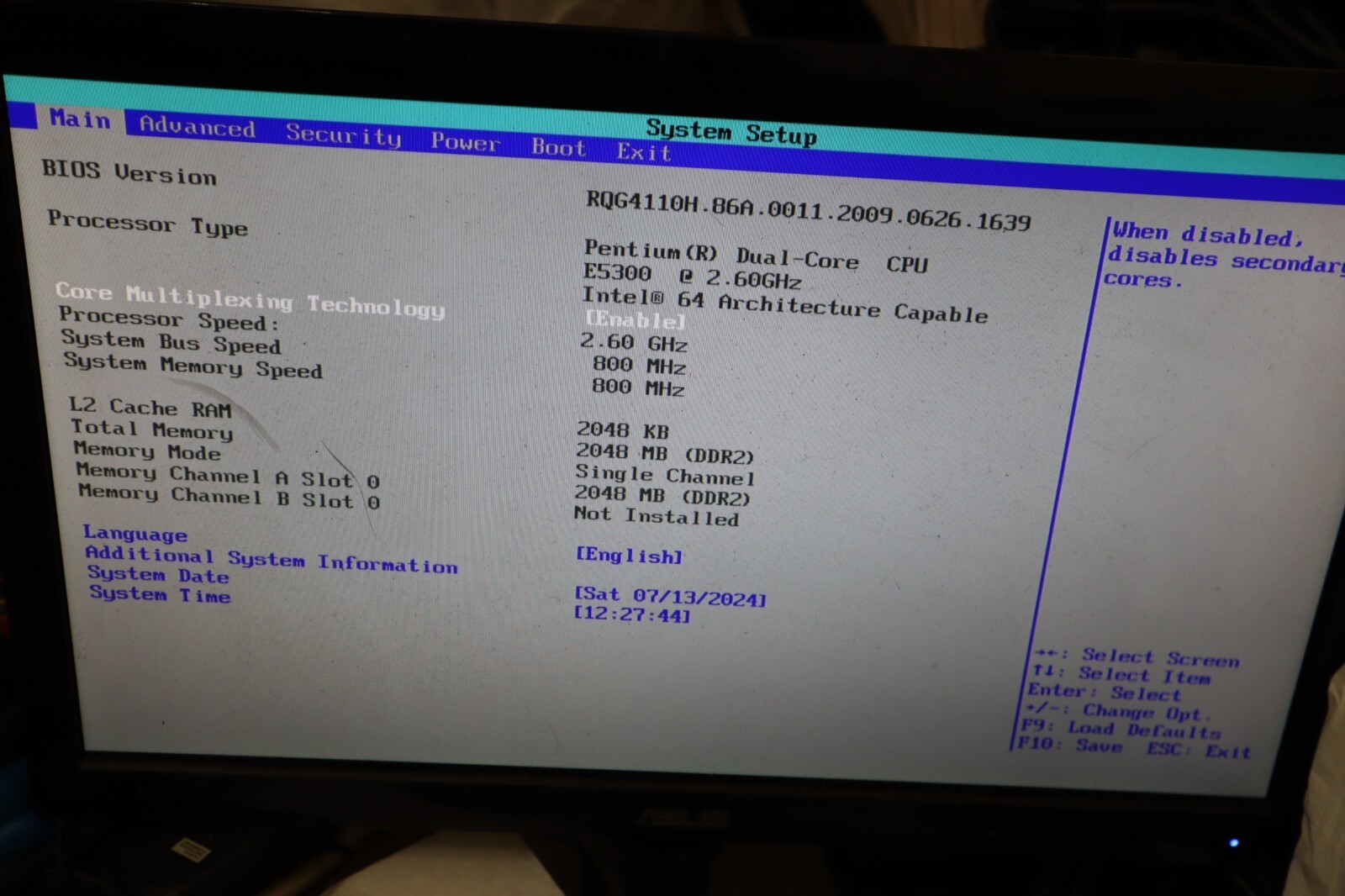Viewport: 1345px width, 896px height.
Task: Click the 2.60 GHz value
Action: click(x=634, y=342)
